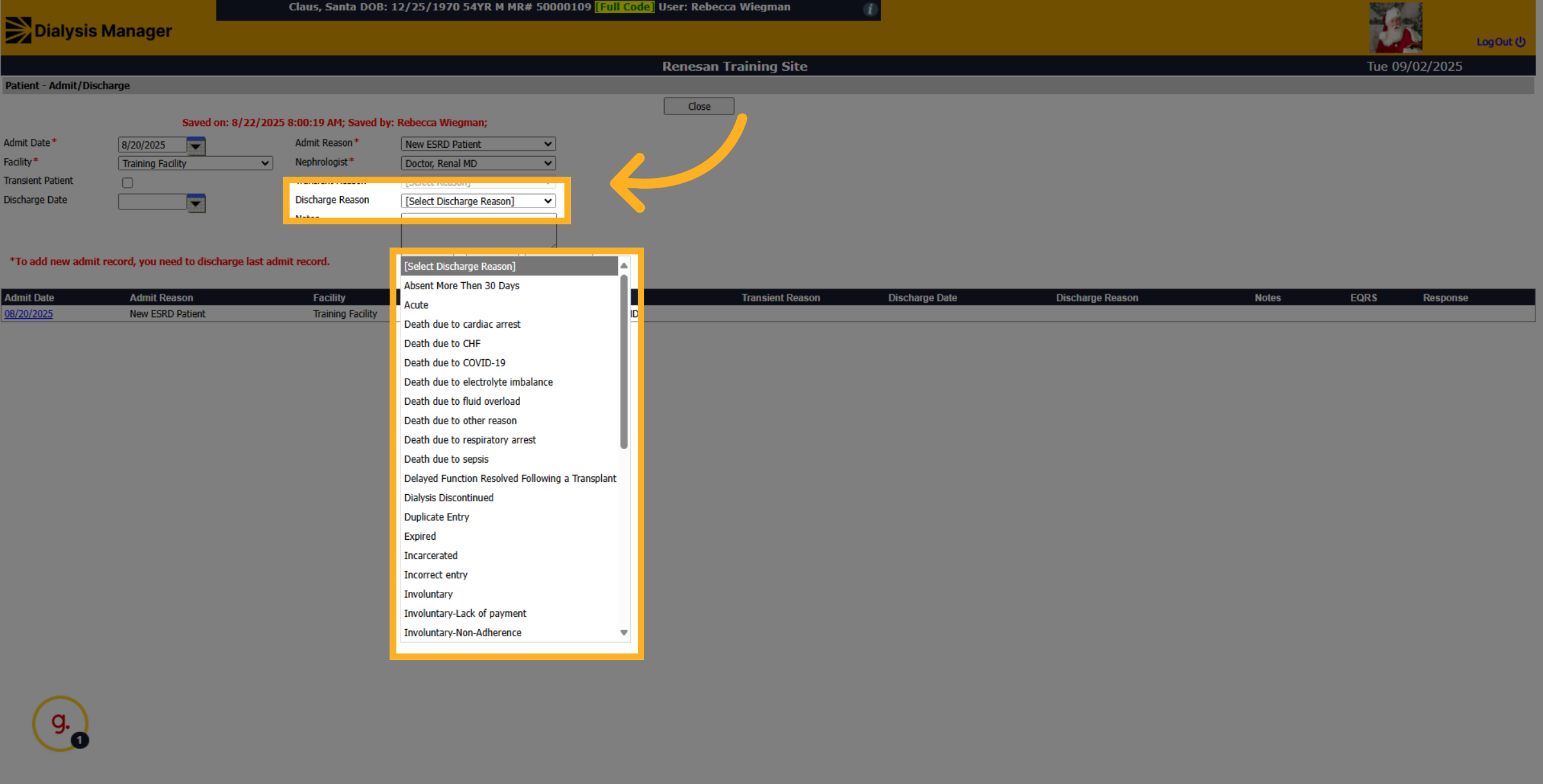1543x784 pixels.
Task: Click the patient info icon in header
Action: (870, 9)
